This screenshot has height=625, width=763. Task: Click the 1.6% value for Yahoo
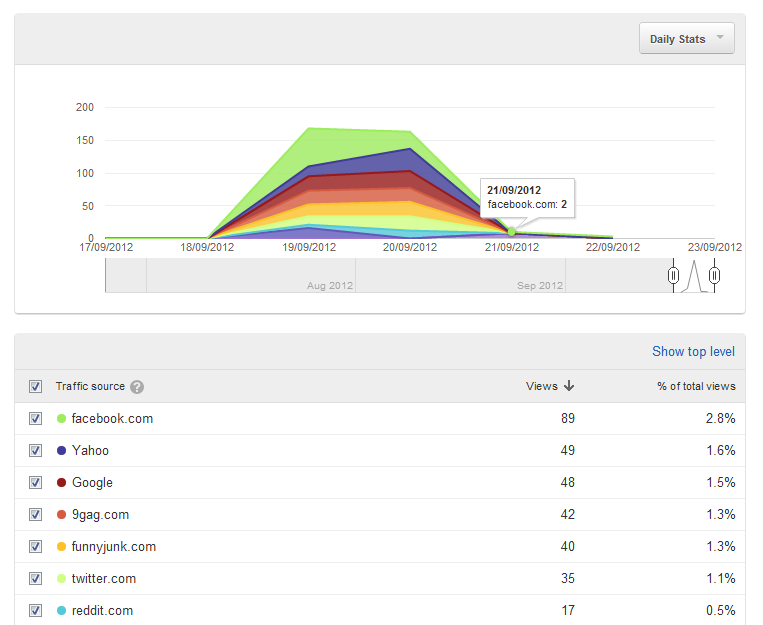click(x=721, y=451)
